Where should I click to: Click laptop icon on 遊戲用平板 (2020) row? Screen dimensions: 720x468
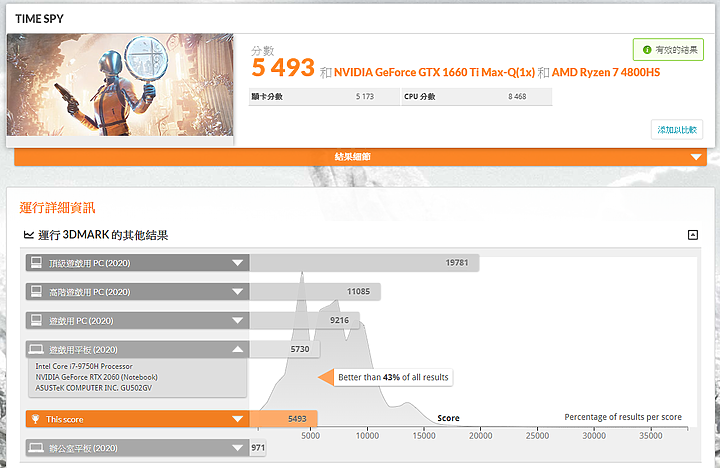tap(36, 350)
